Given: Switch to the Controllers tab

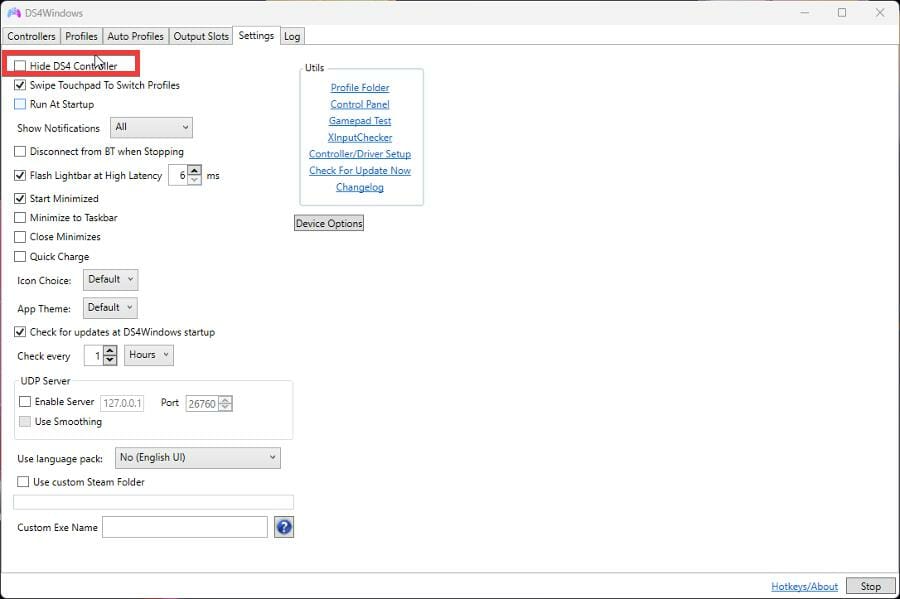Looking at the screenshot, I should coord(31,36).
